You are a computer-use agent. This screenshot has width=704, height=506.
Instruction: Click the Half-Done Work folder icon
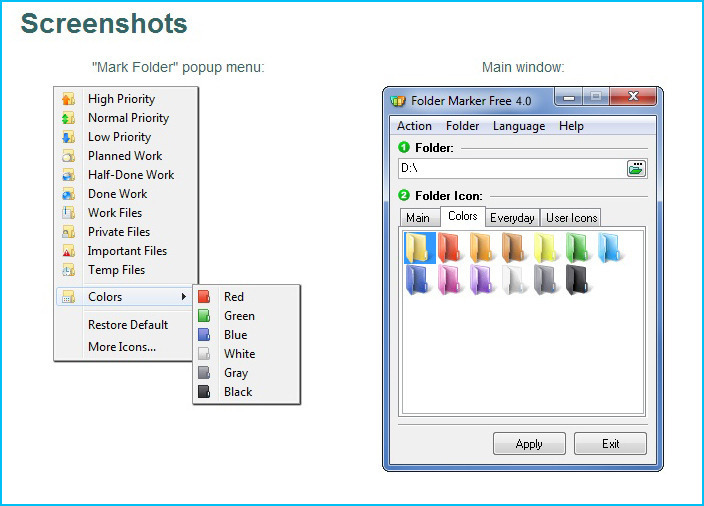point(68,175)
